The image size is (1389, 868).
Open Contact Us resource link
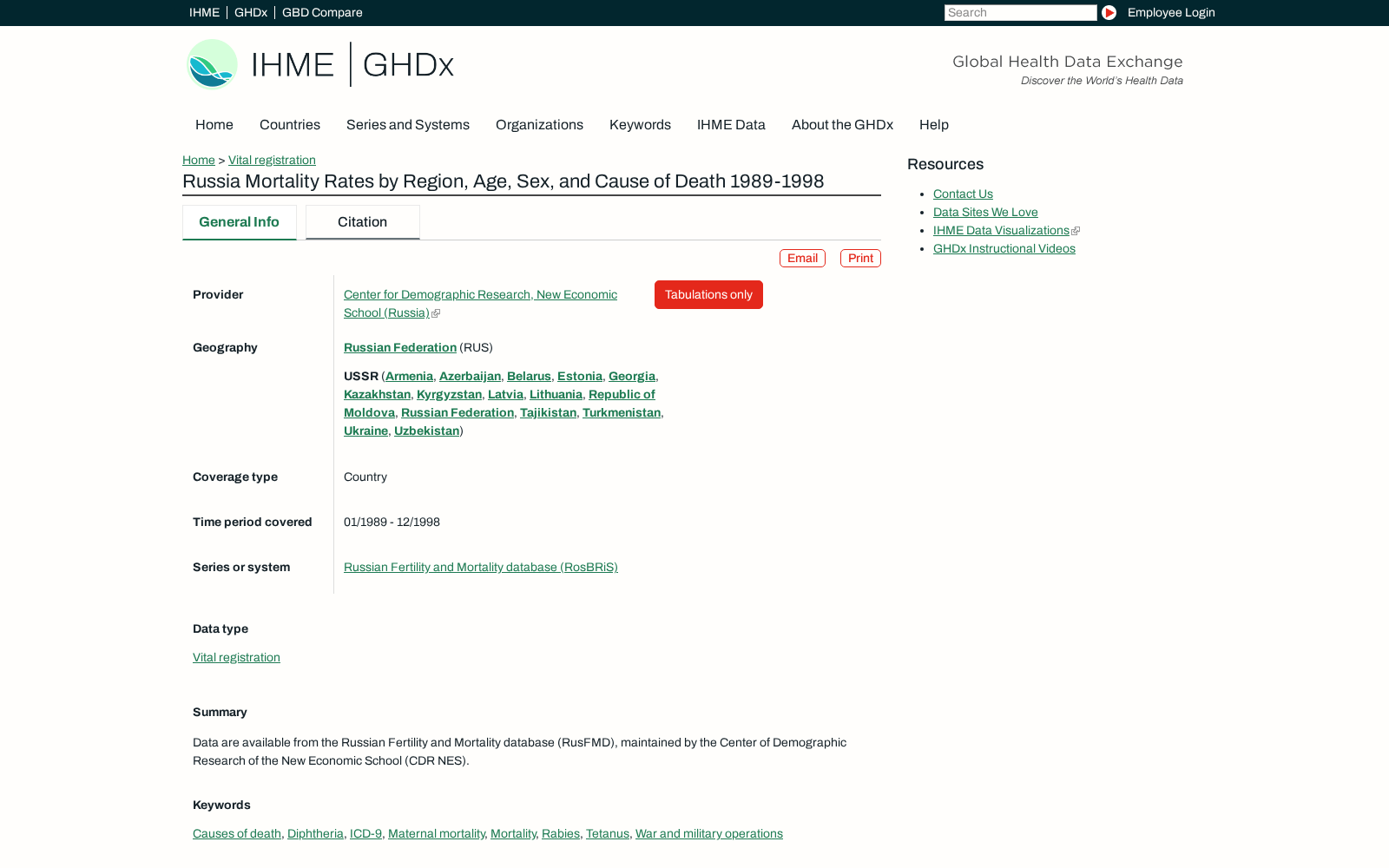click(963, 194)
